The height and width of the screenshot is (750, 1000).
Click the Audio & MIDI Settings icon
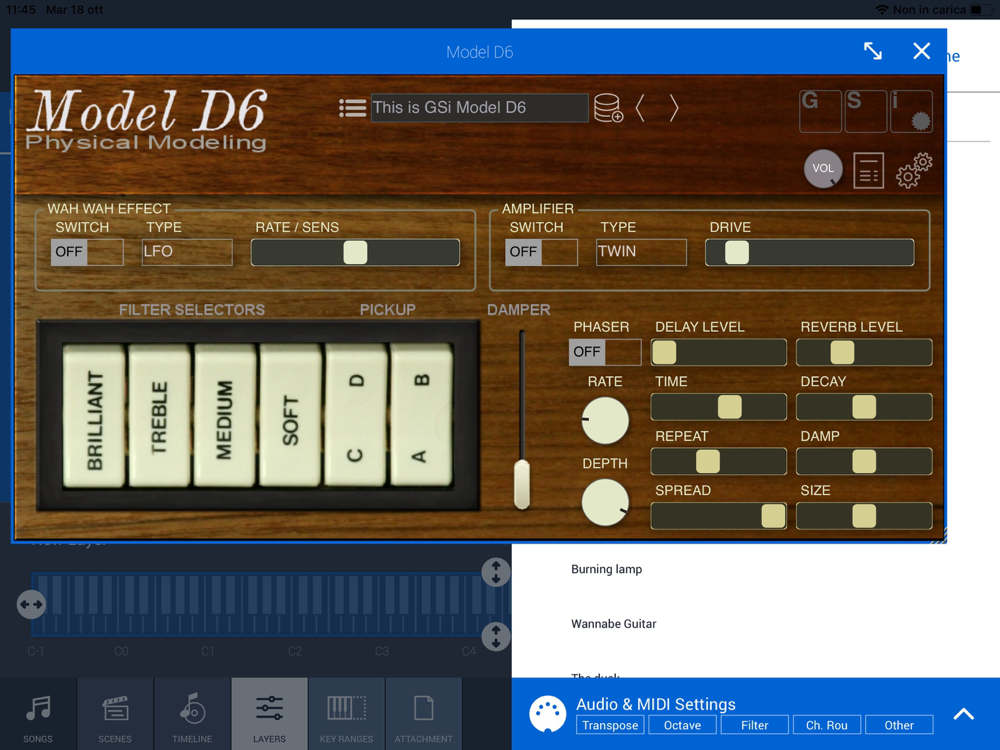547,714
